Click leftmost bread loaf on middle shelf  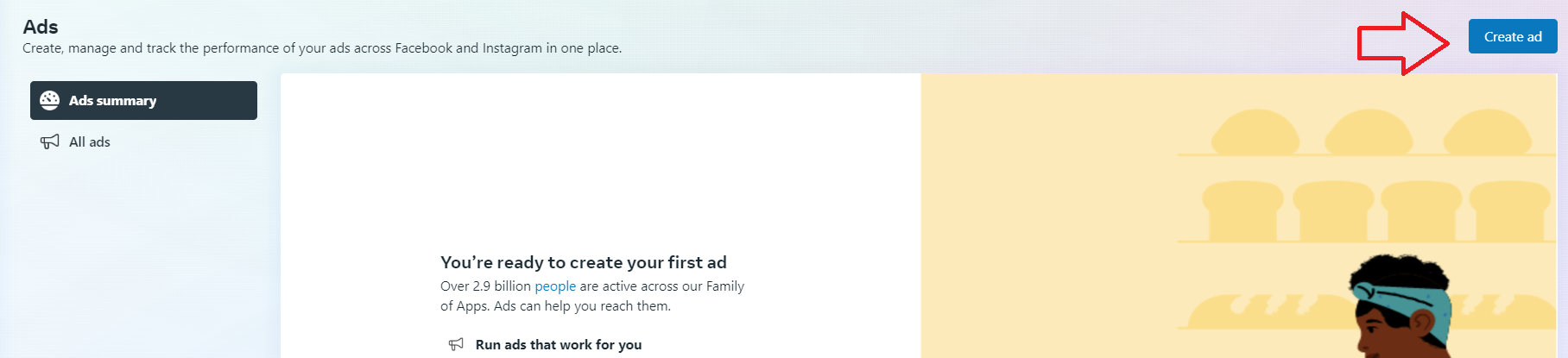tap(1242, 210)
